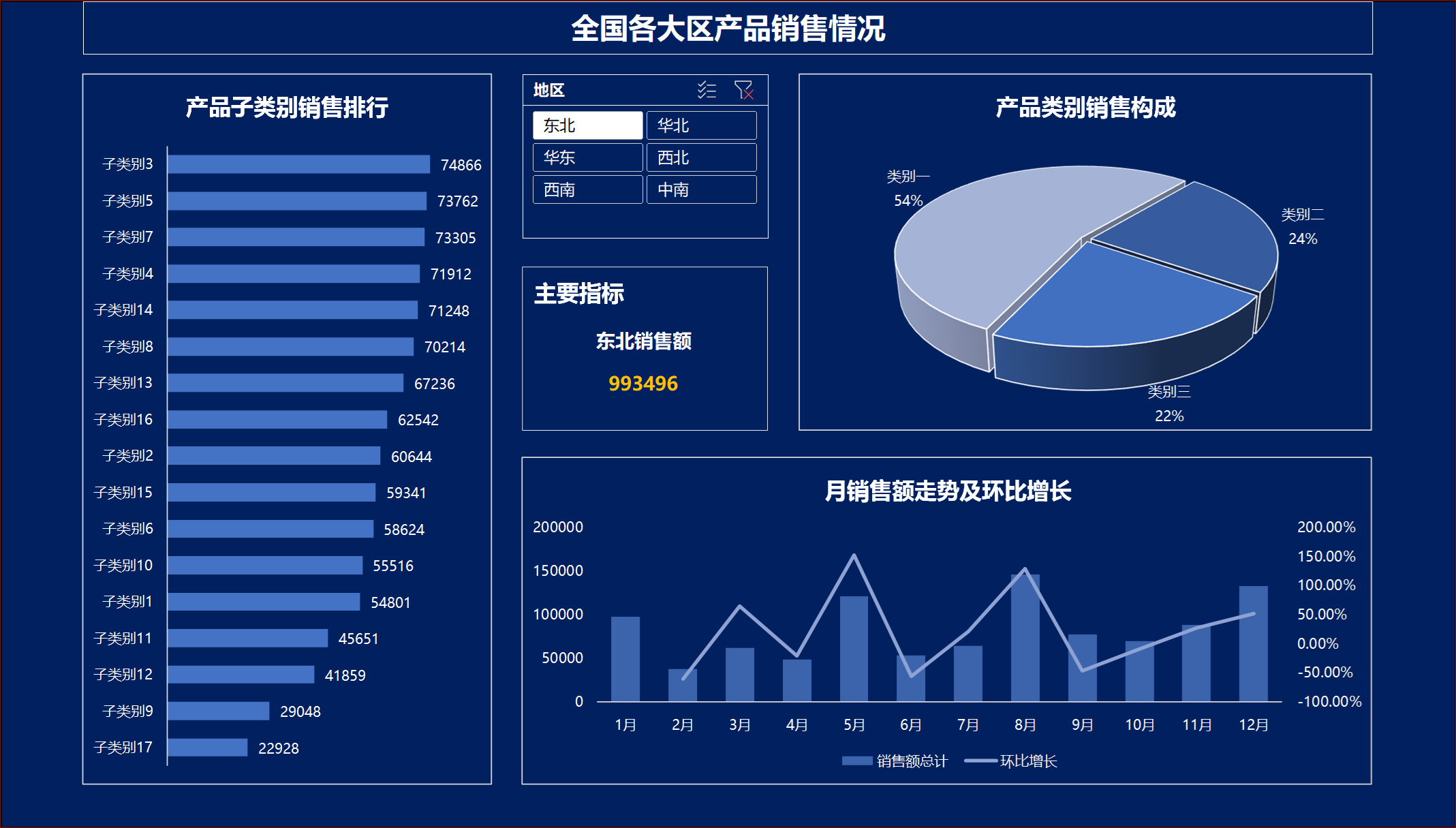Viewport: 1456px width, 828px height.
Task: Select the 华北 region in the slicer
Action: click(x=701, y=125)
